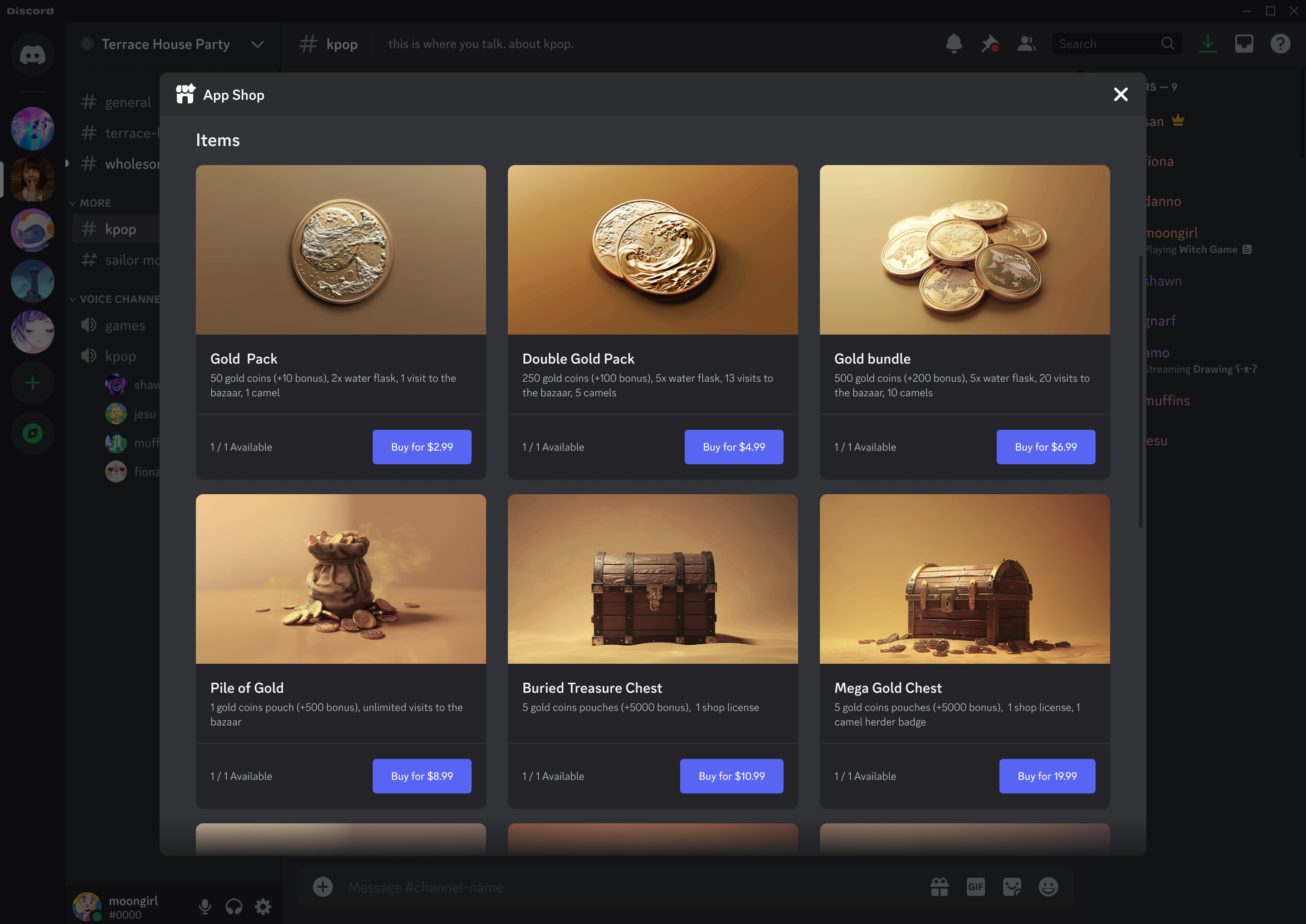This screenshot has height=924, width=1306.
Task: Buy the Gold Pack for $2.99
Action: coord(422,447)
